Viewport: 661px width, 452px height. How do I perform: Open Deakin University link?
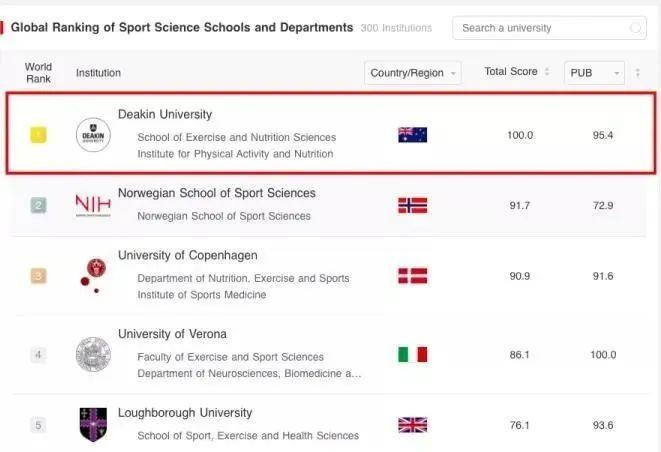click(165, 114)
